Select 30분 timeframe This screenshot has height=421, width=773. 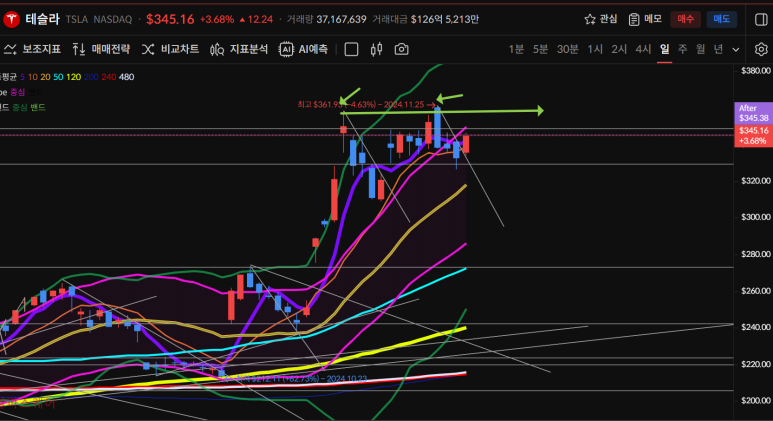pyautogui.click(x=567, y=49)
